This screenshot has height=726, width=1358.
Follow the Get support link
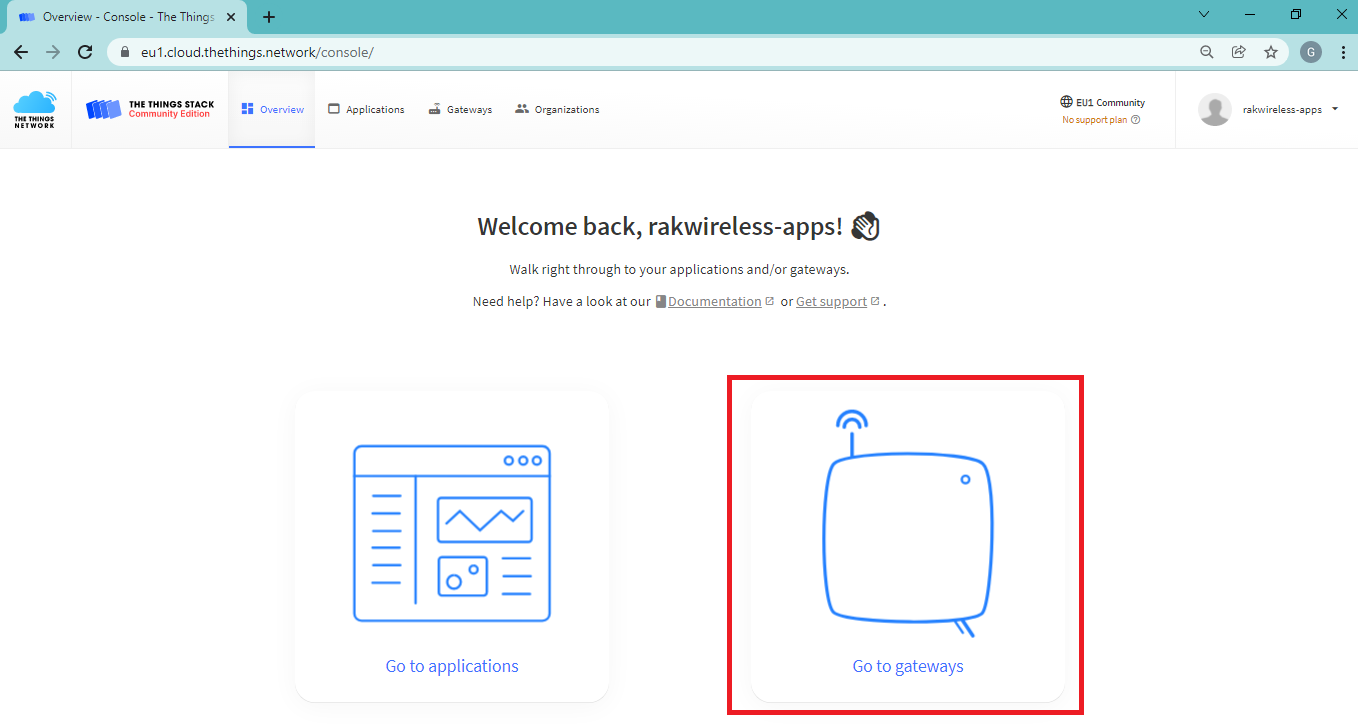[x=831, y=301]
